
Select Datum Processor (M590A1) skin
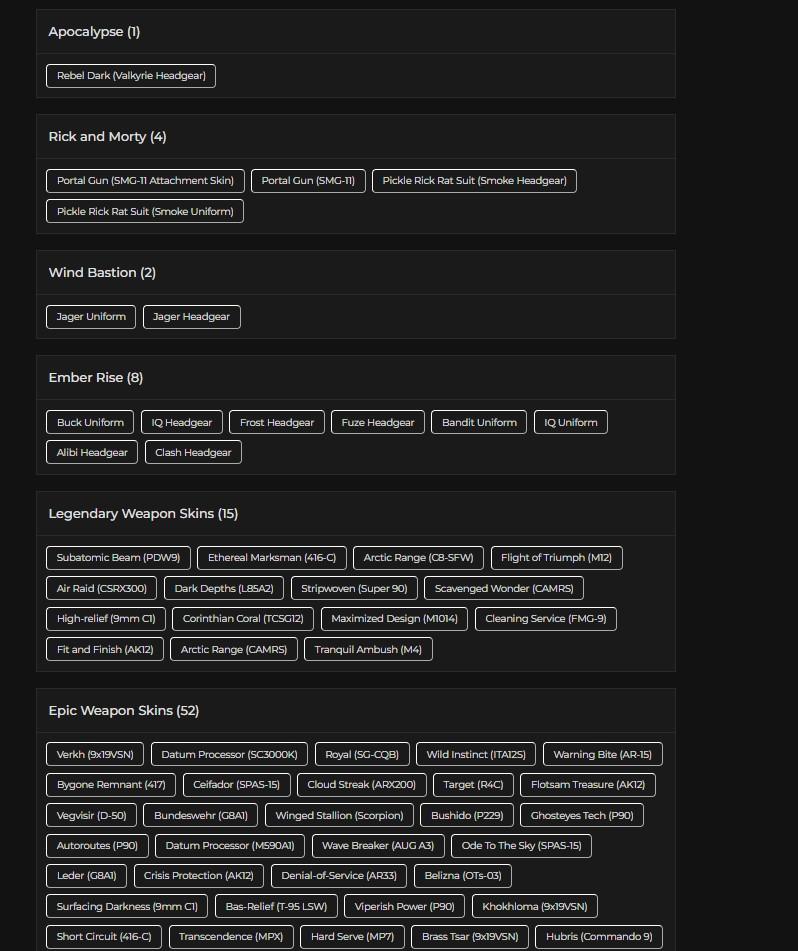click(x=229, y=845)
